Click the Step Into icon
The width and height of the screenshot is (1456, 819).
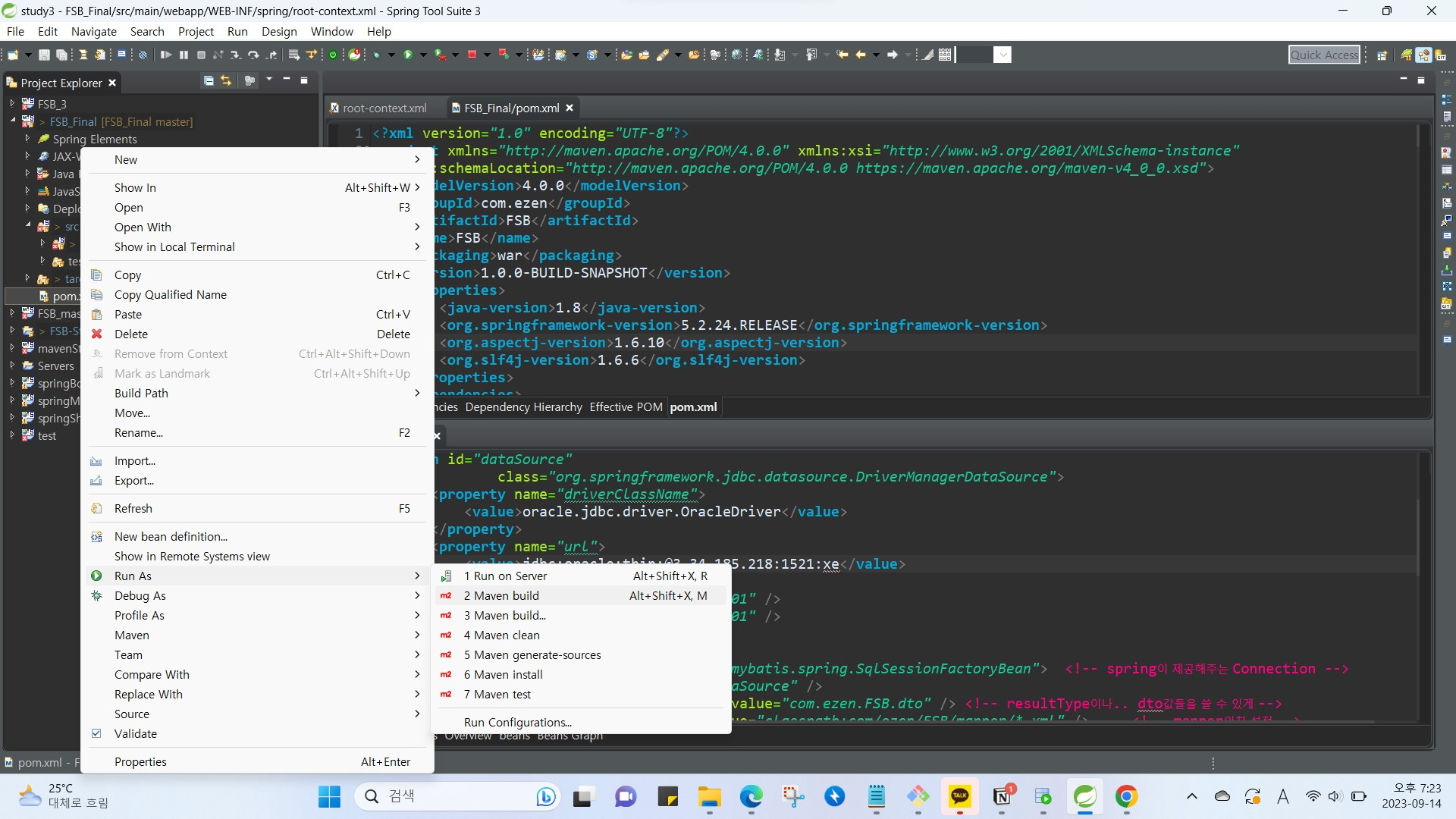pos(236,55)
